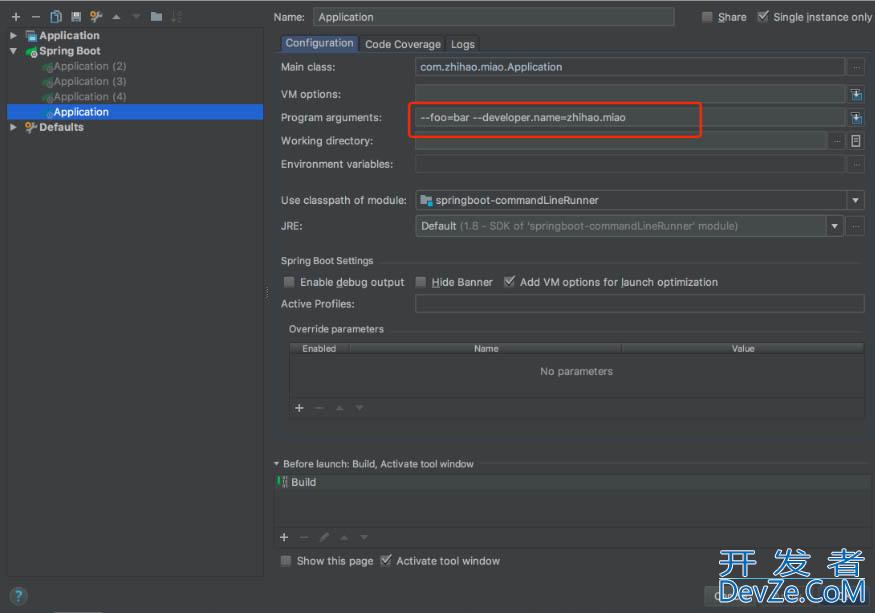Toggle Single instance only checkbox
The height and width of the screenshot is (613, 875).
(763, 16)
